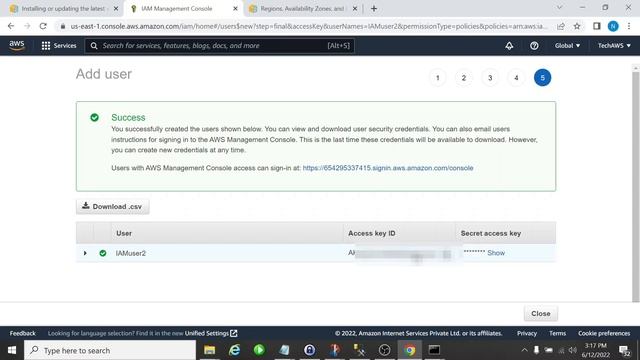Open the browser side panel icon
Viewport: 640px width, 360px height.
(597, 26)
